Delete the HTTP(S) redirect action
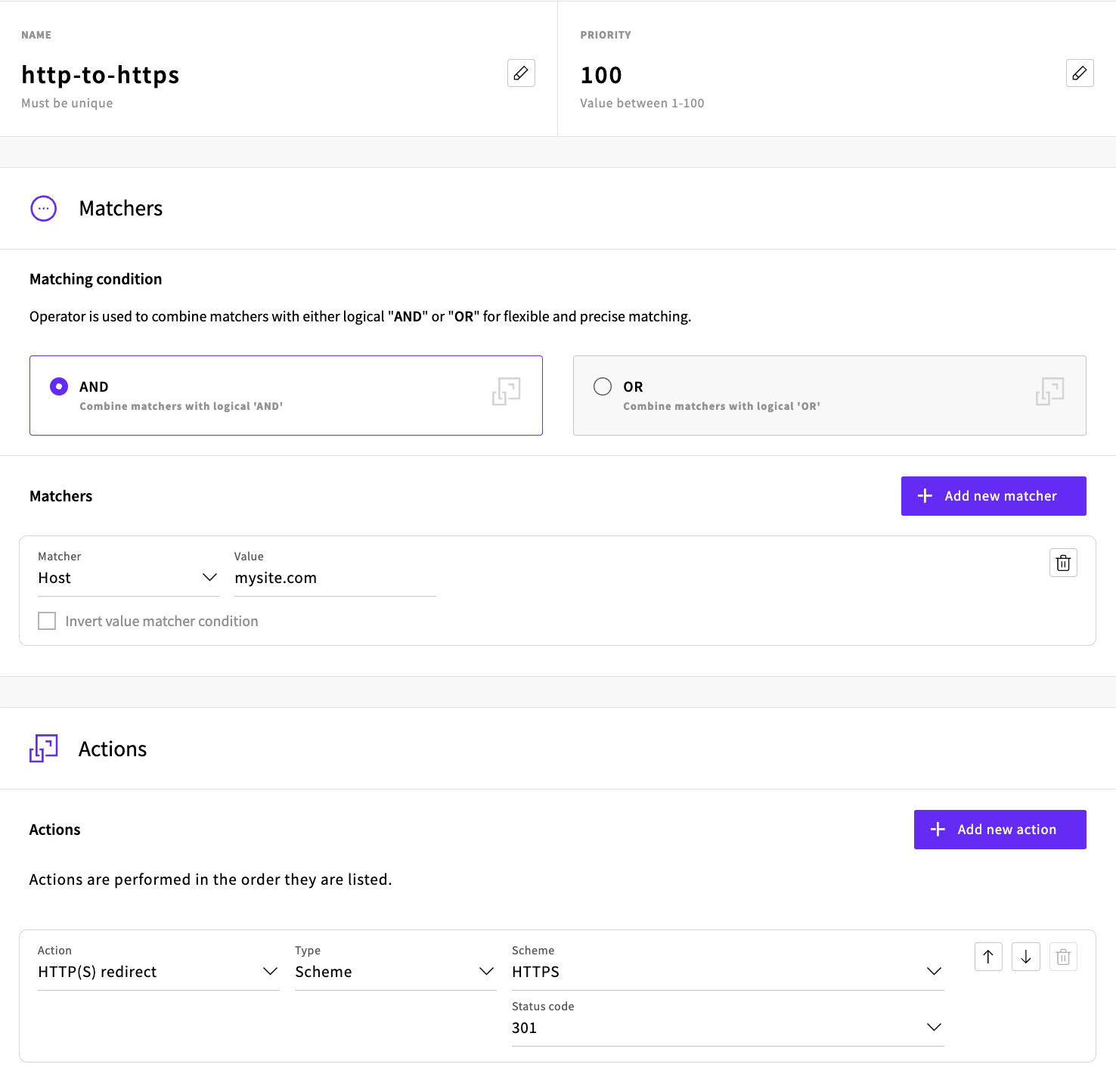Screen dimensions: 1116x1092 [x=1063, y=957]
